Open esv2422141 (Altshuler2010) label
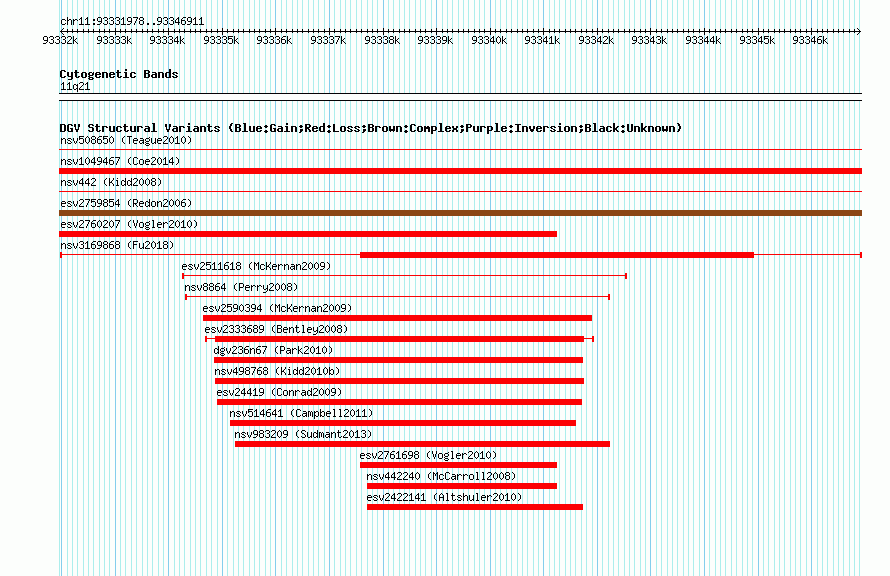The width and height of the screenshot is (890, 576). pyautogui.click(x=444, y=497)
